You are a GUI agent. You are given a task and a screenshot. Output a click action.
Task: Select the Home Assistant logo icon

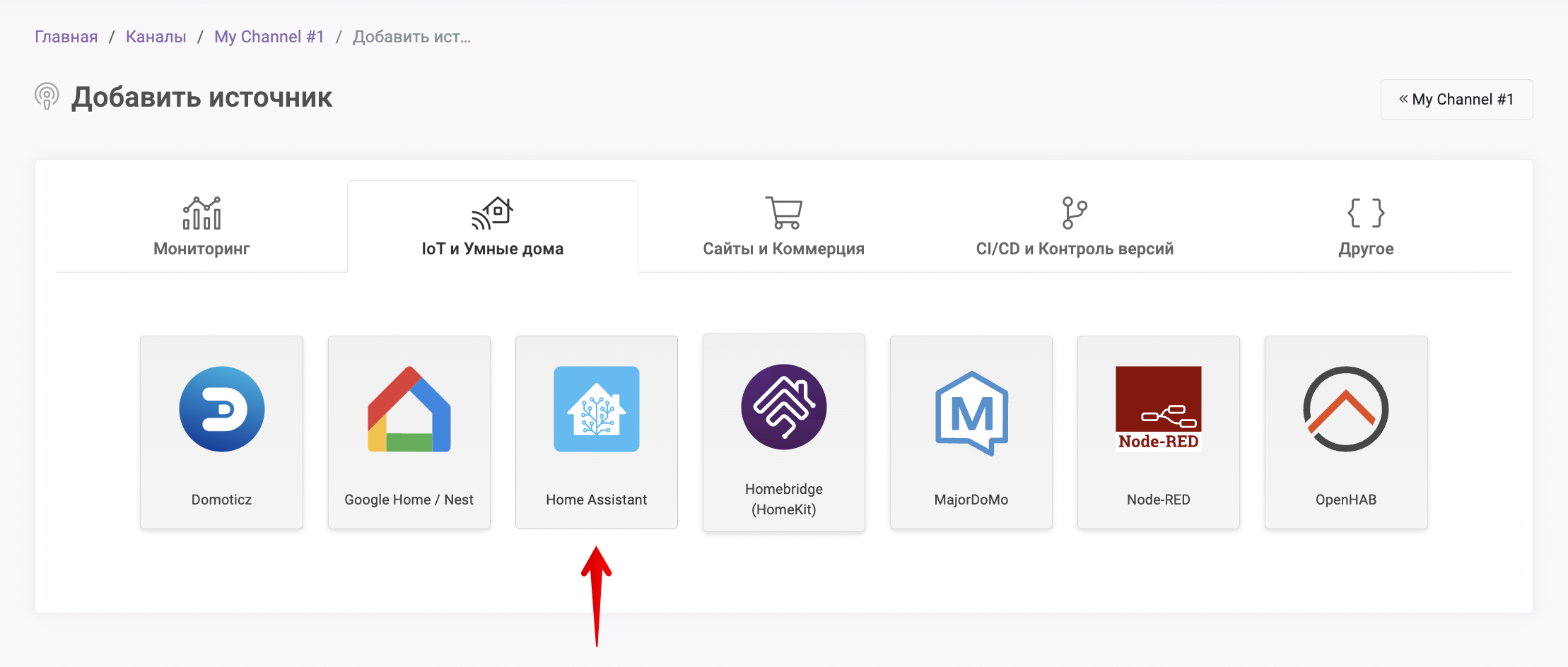click(597, 409)
